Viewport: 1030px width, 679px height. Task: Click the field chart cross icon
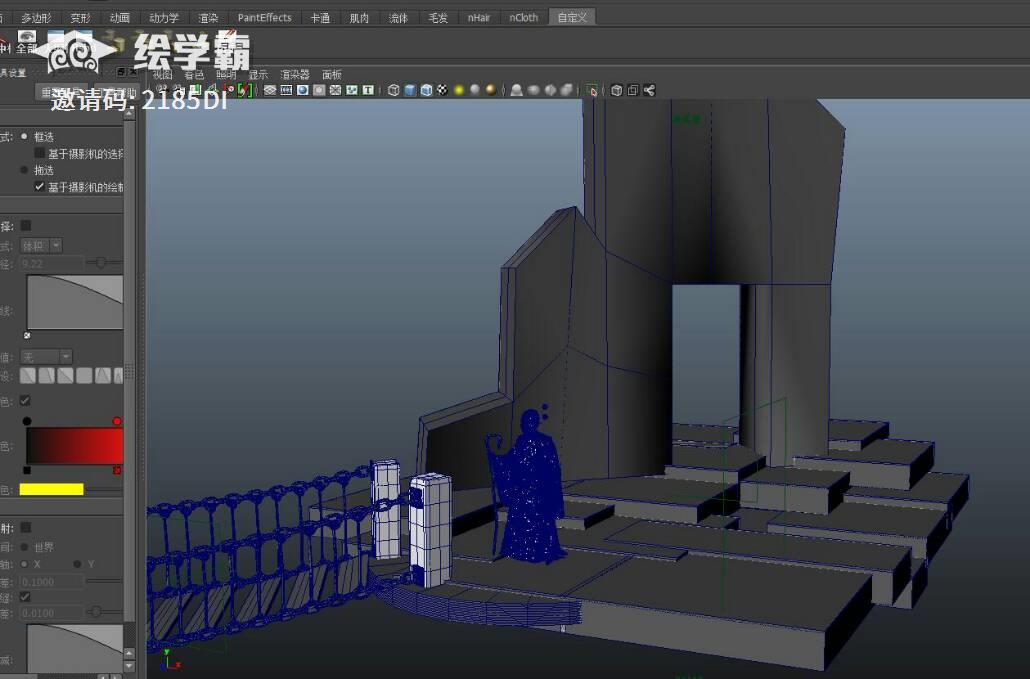click(335, 91)
